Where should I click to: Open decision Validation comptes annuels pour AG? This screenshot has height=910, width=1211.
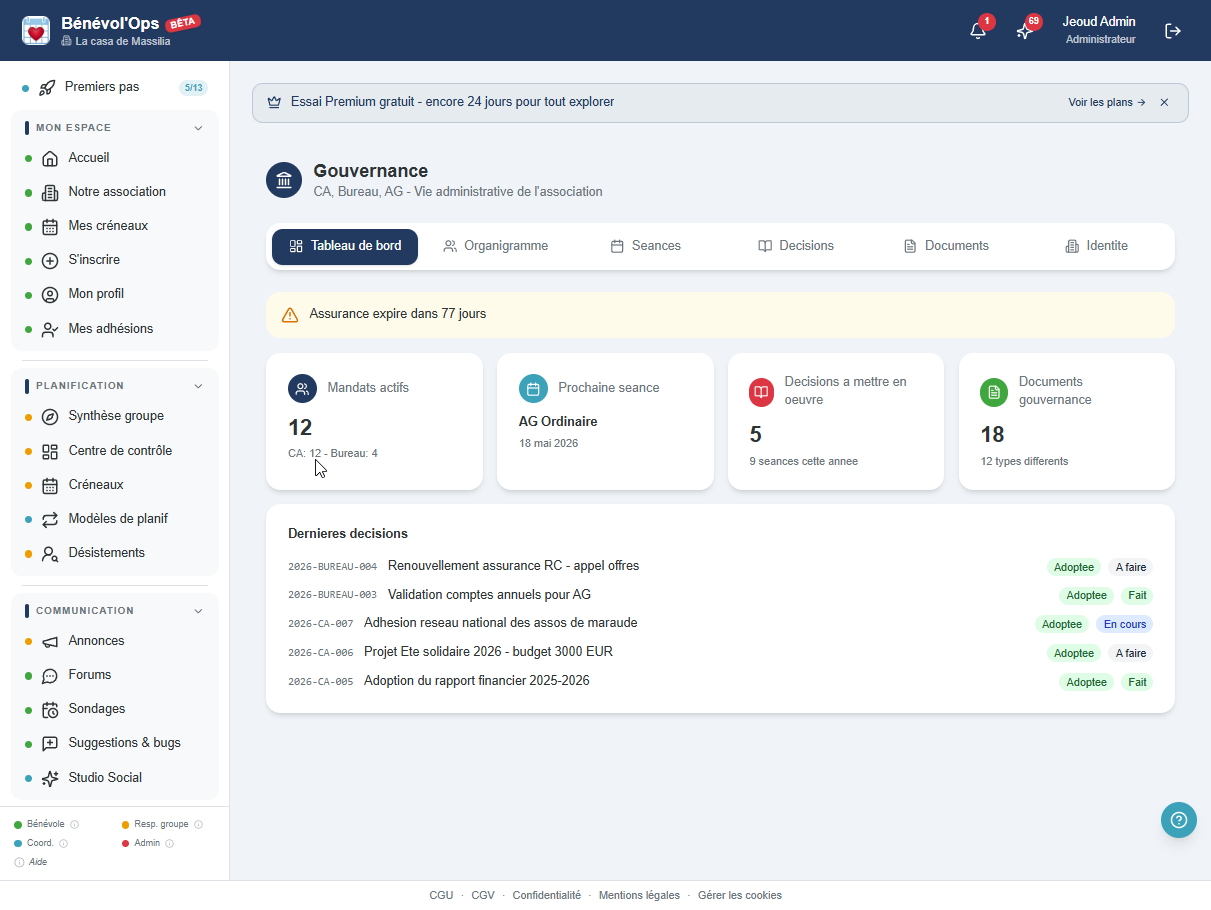click(489, 595)
